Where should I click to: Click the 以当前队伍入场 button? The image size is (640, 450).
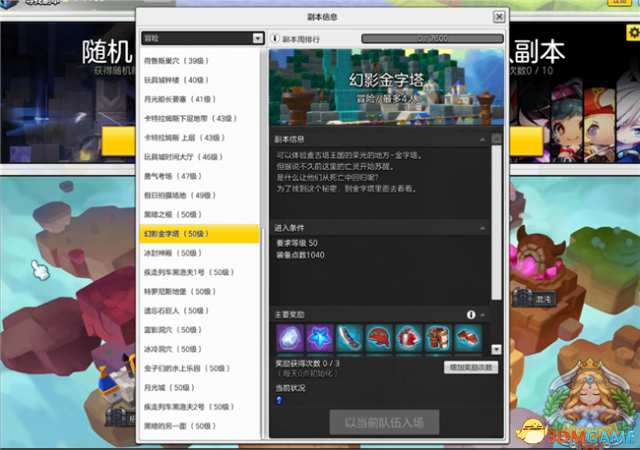click(384, 422)
